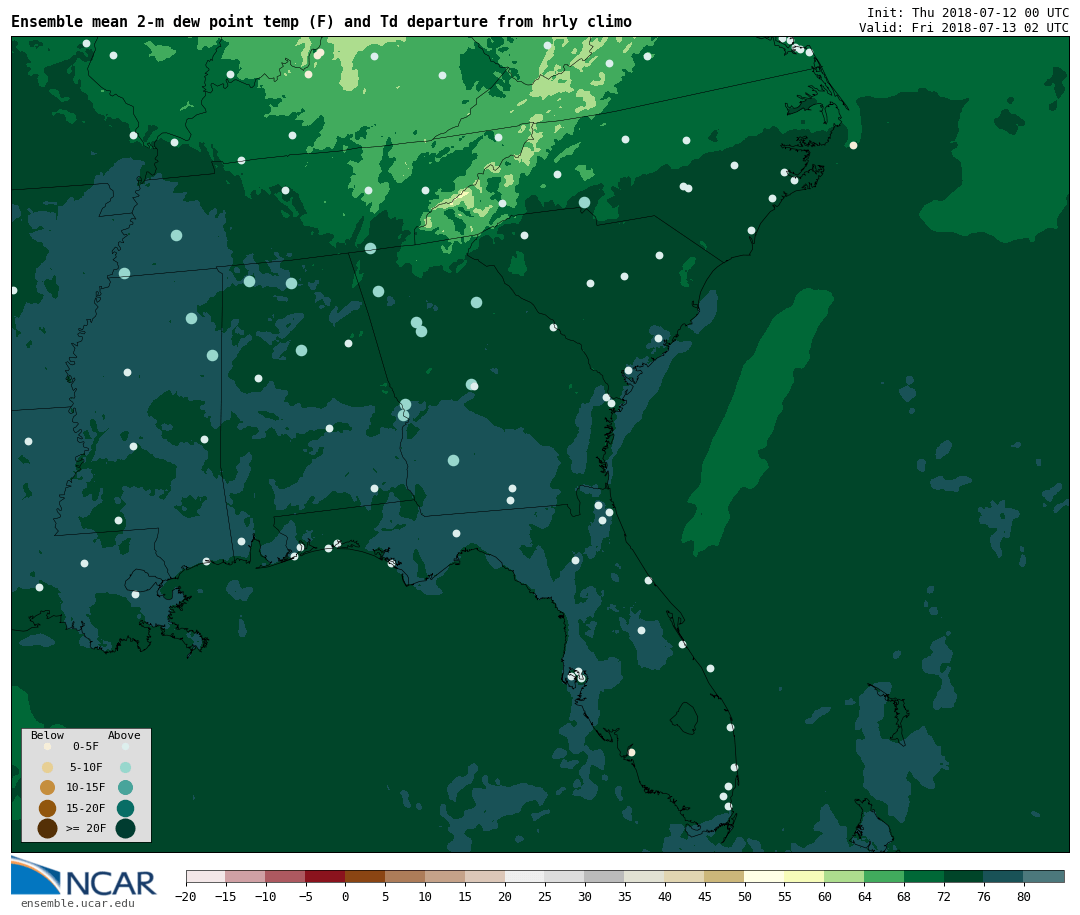Click the 64 colorbar tick label
Image resolution: width=1080 pixels, height=915 pixels.
[864, 896]
